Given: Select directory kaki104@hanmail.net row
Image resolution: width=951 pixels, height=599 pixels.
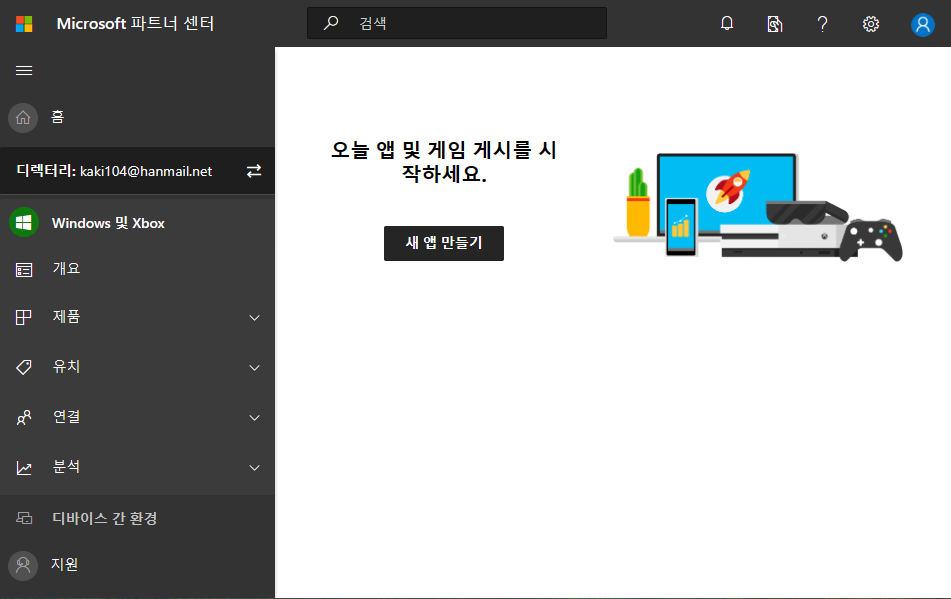Looking at the screenshot, I should 137,171.
